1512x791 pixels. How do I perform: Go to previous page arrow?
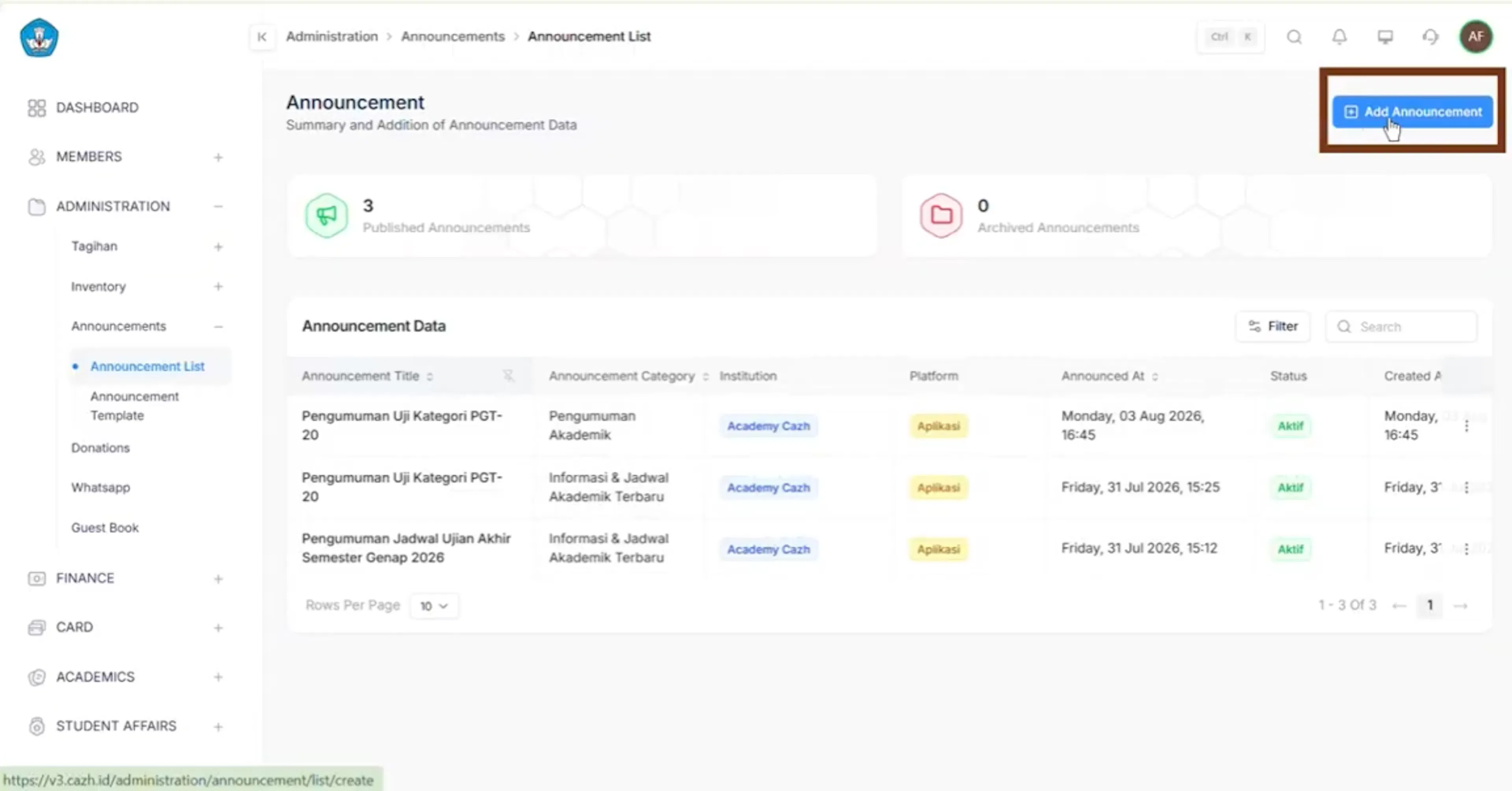coord(1399,605)
